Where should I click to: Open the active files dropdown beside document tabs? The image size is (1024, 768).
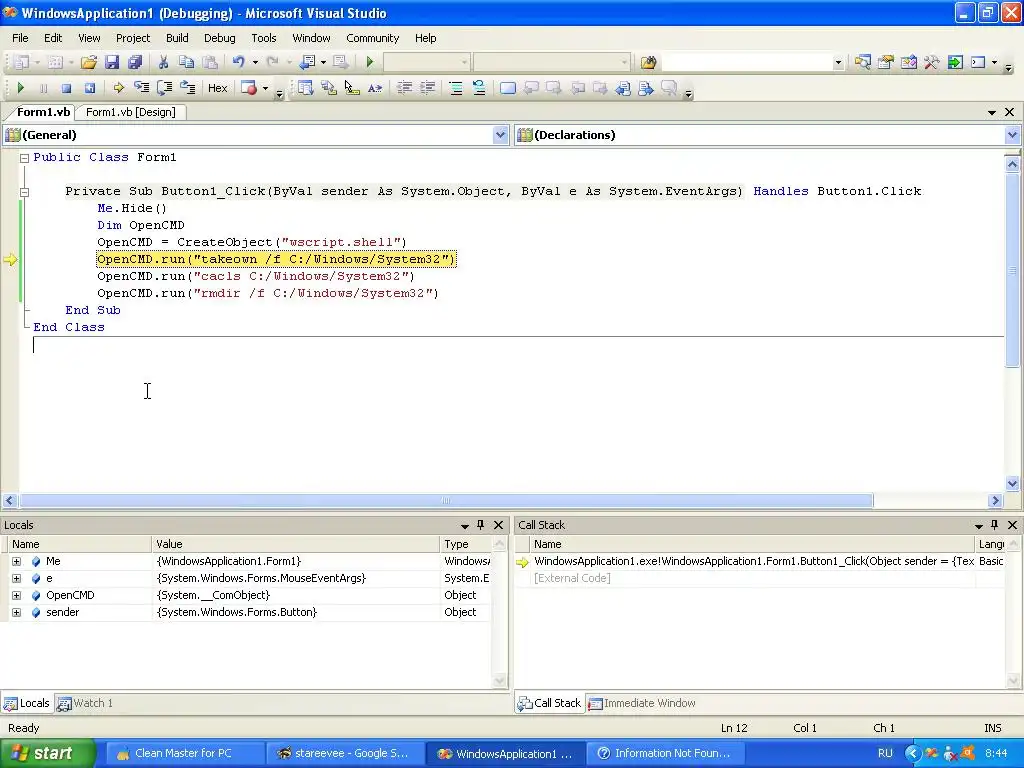tap(992, 112)
